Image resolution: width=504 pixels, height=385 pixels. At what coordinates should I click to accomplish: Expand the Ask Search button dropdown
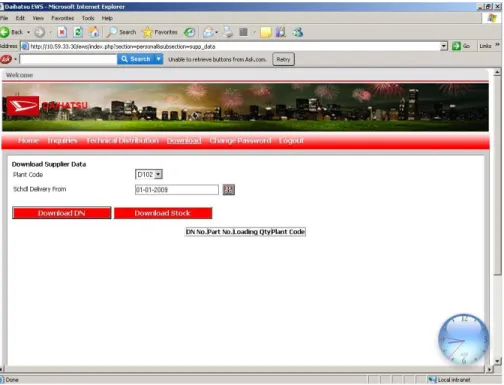click(159, 59)
